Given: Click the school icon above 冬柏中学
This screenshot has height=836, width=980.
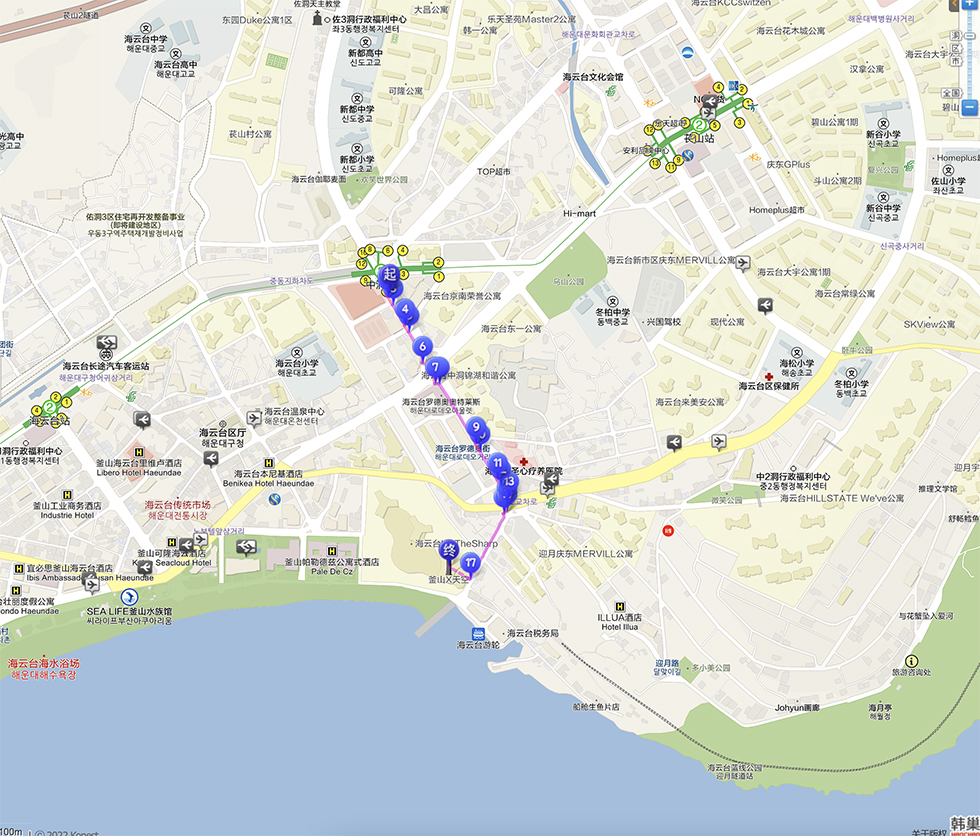Looking at the screenshot, I should [613, 302].
